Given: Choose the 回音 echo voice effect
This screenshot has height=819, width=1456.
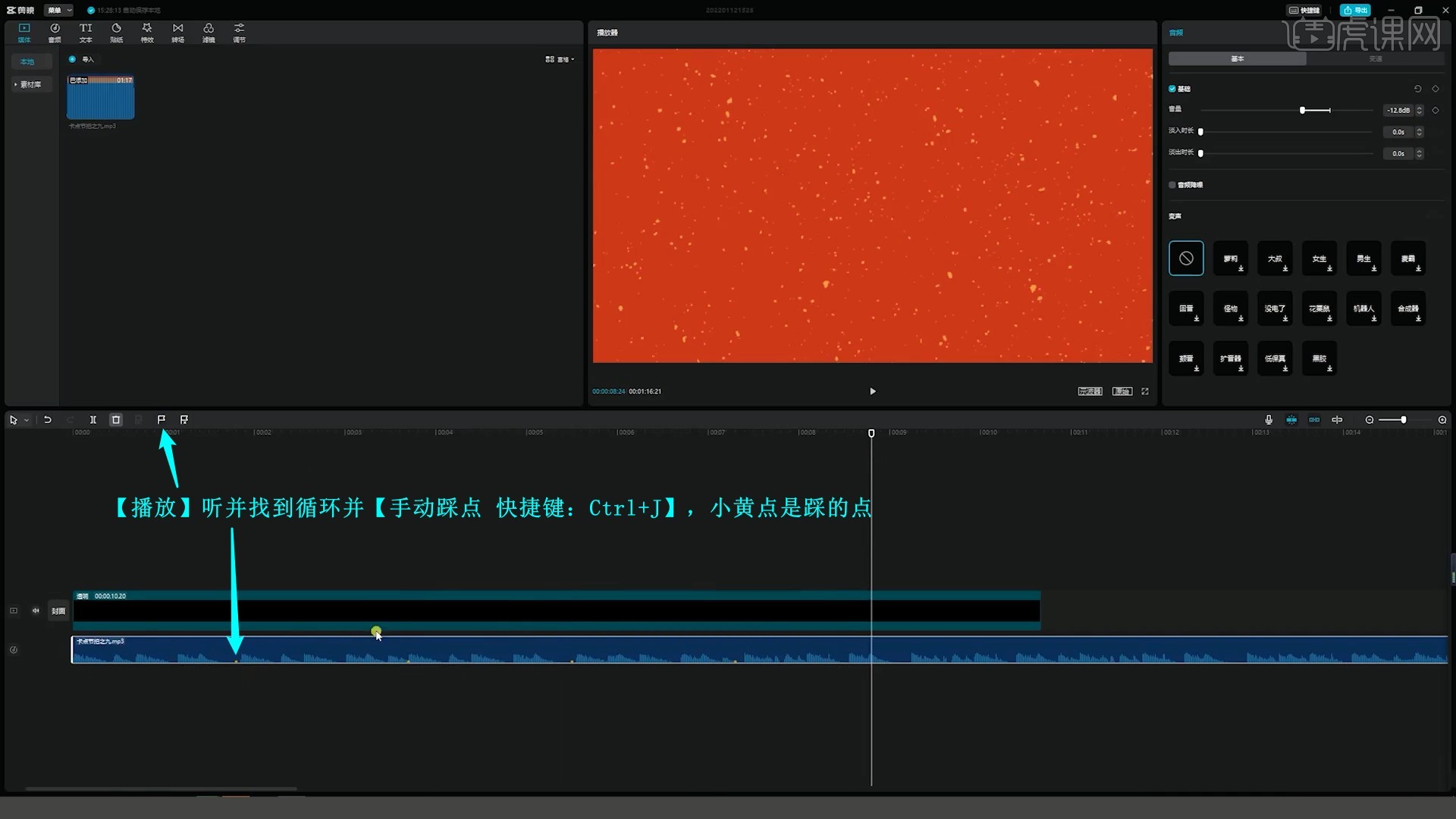Looking at the screenshot, I should pos(1186,309).
